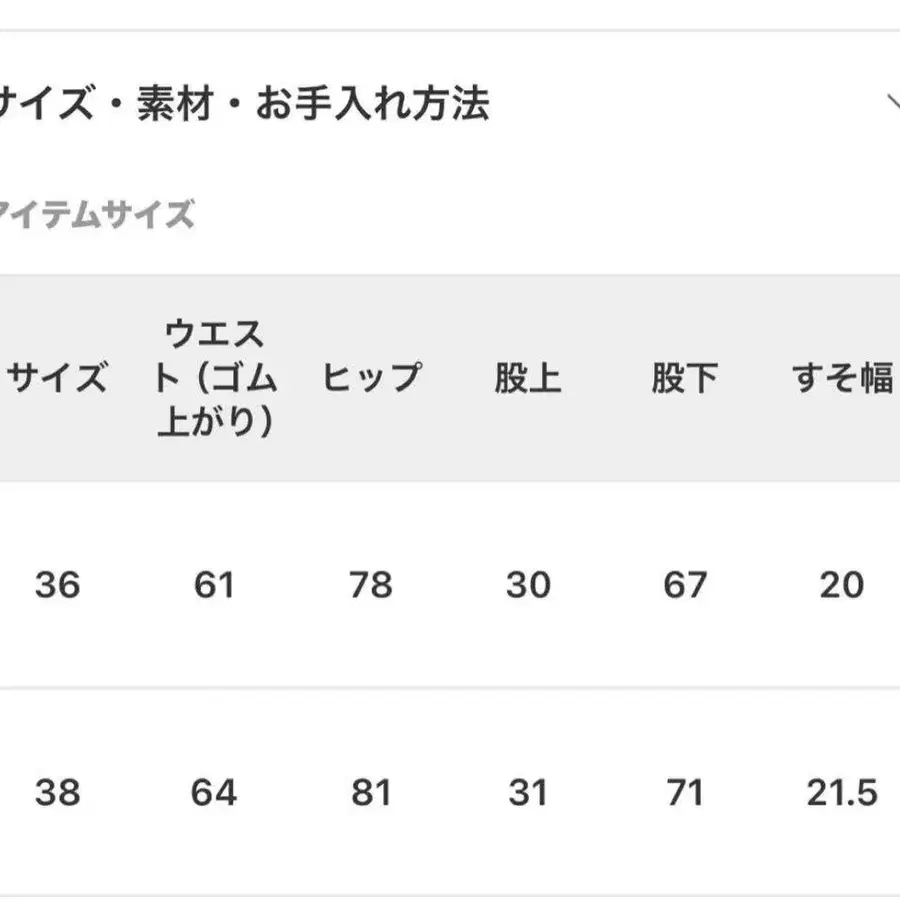
Task: Click hip value 78 in the table
Action: click(371, 585)
